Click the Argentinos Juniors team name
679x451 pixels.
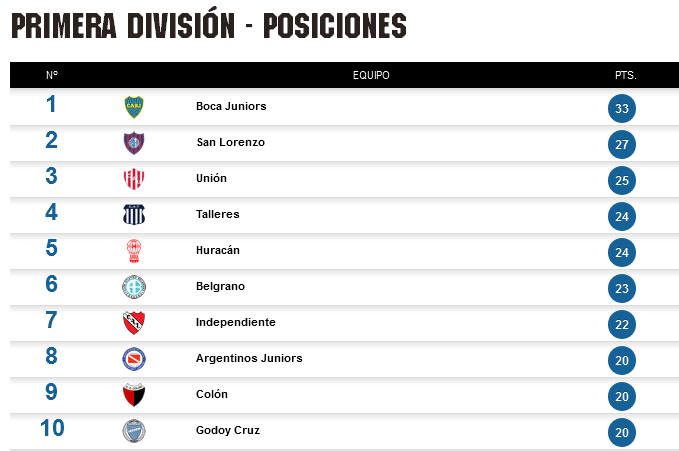coord(249,358)
